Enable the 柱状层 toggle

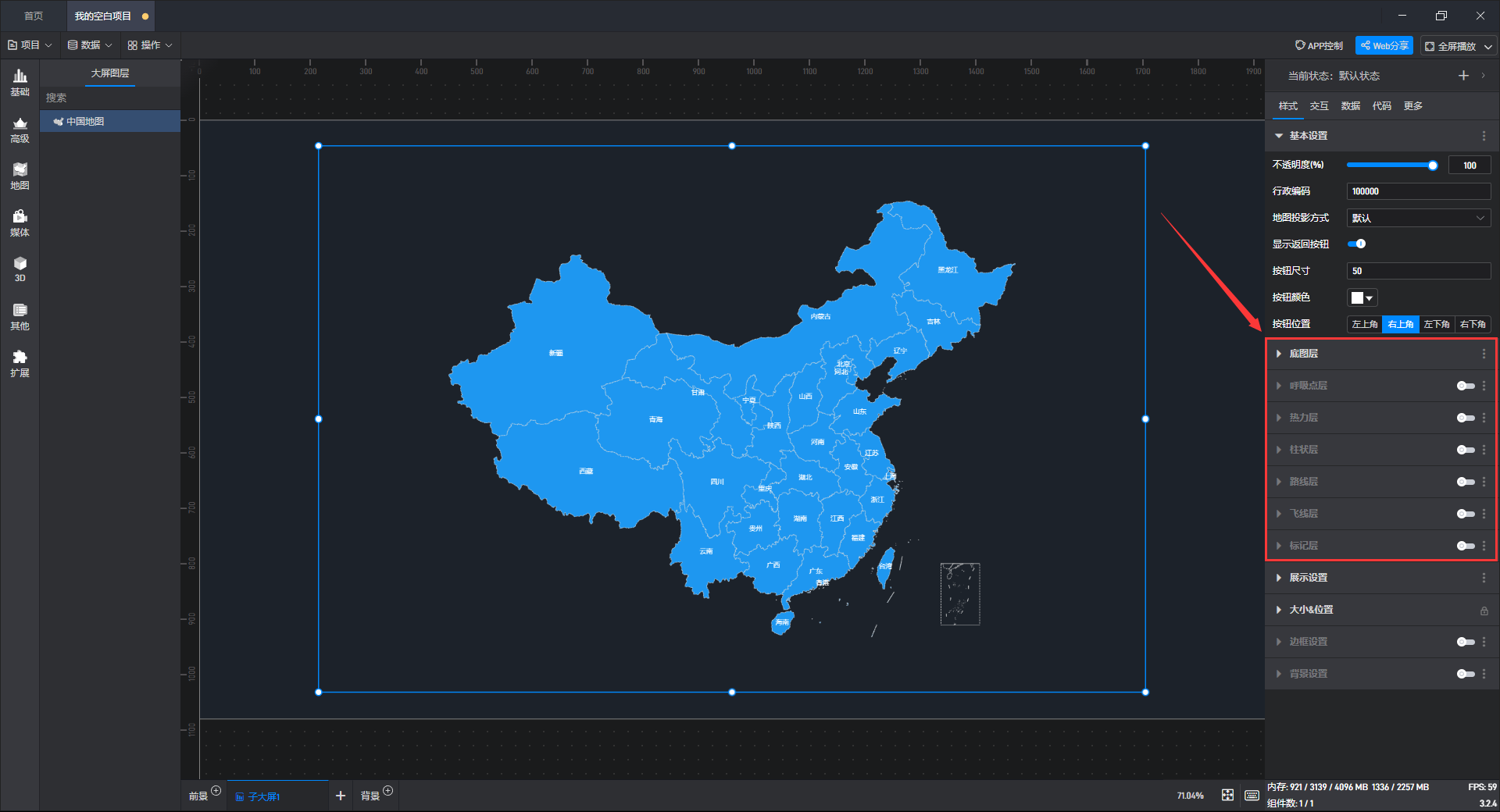[1466, 450]
